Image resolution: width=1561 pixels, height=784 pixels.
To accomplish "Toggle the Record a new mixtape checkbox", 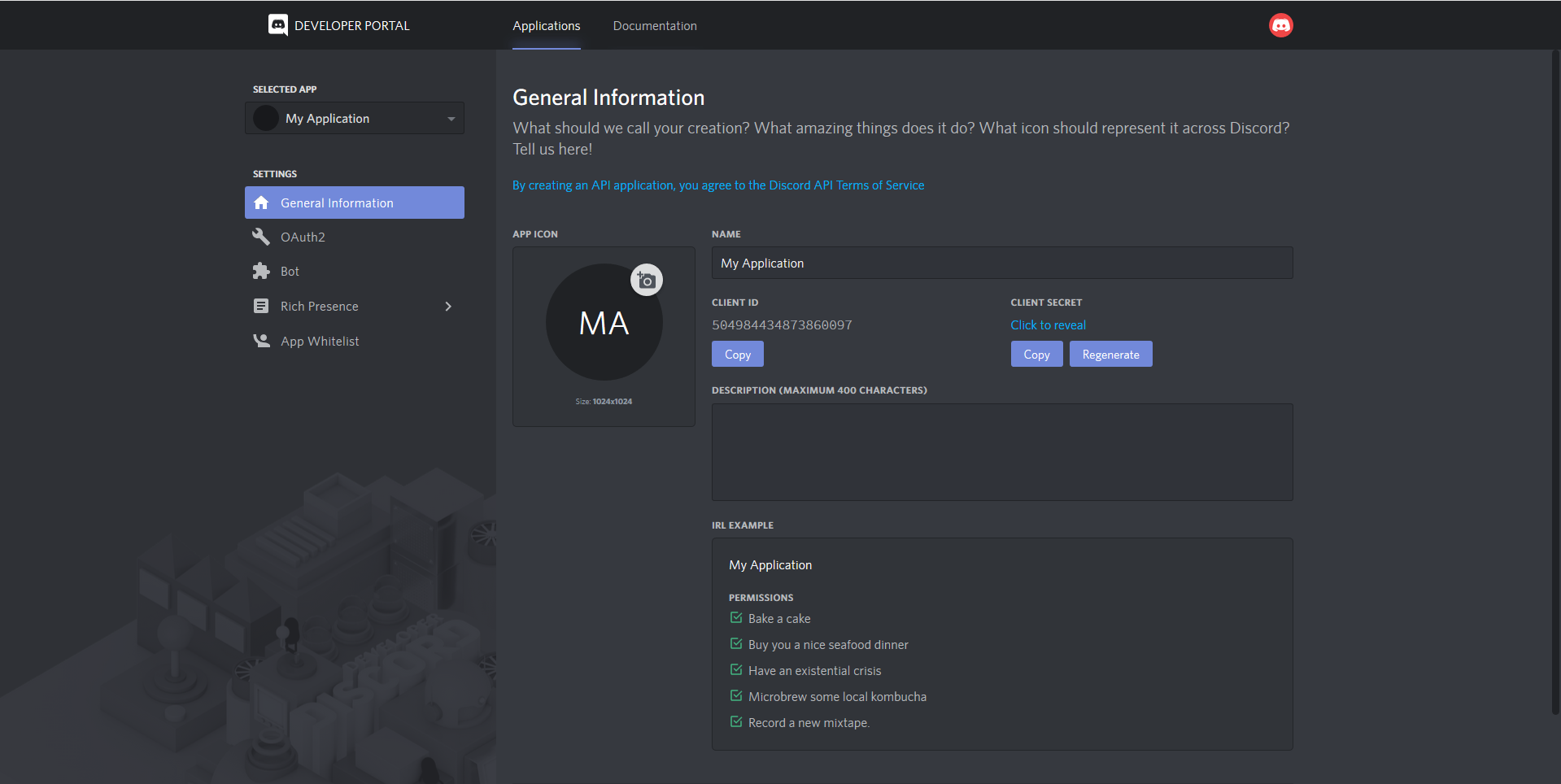I will [x=736, y=722].
